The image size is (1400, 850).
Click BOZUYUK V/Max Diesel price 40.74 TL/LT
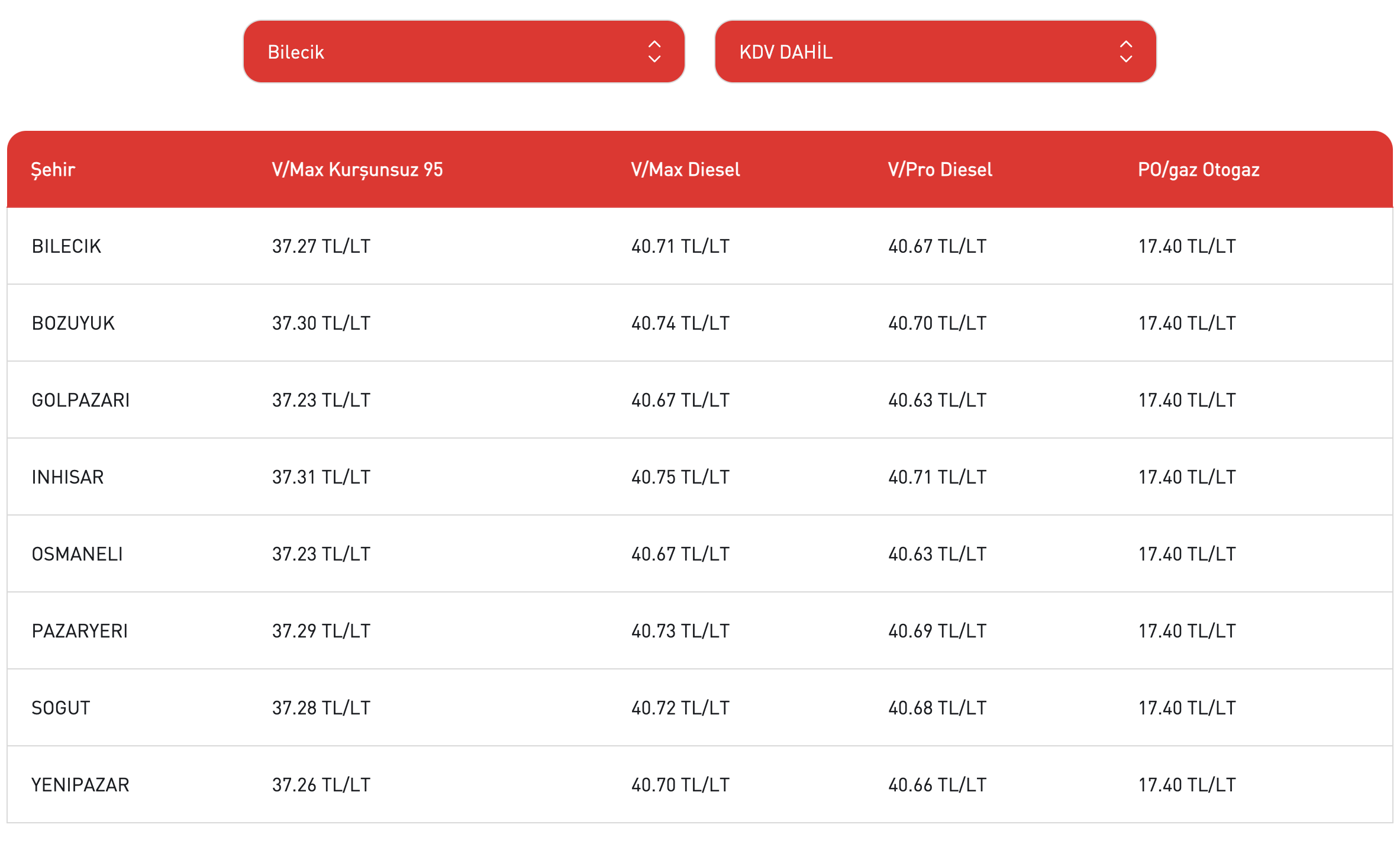[680, 323]
